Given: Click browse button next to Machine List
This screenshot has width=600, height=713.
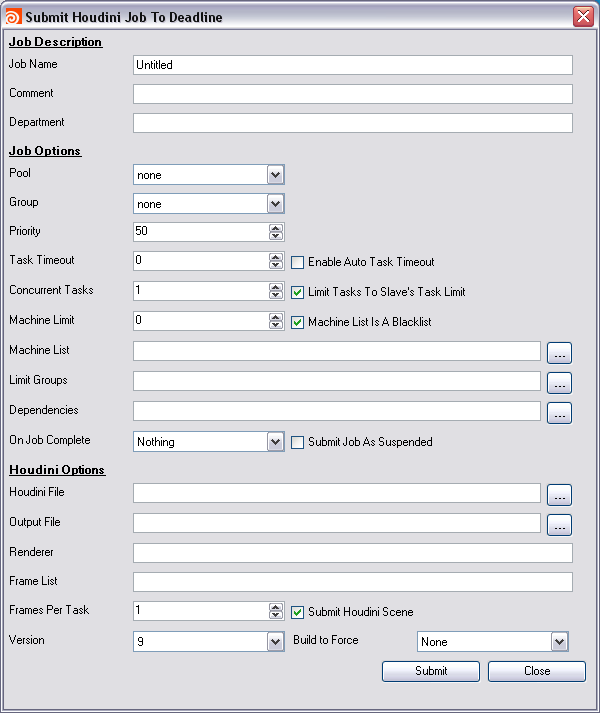Looking at the screenshot, I should coord(559,352).
